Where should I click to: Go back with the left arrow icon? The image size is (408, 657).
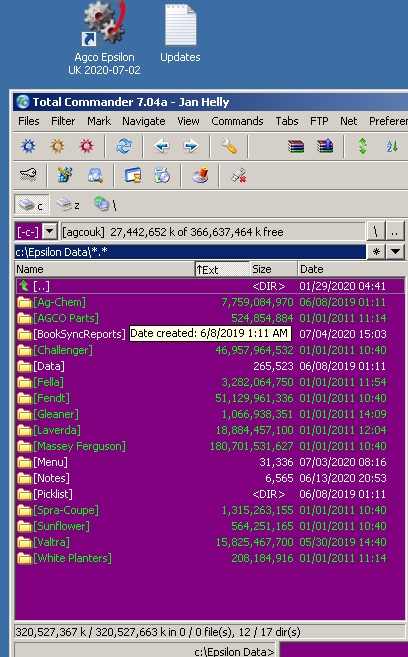(x=162, y=146)
